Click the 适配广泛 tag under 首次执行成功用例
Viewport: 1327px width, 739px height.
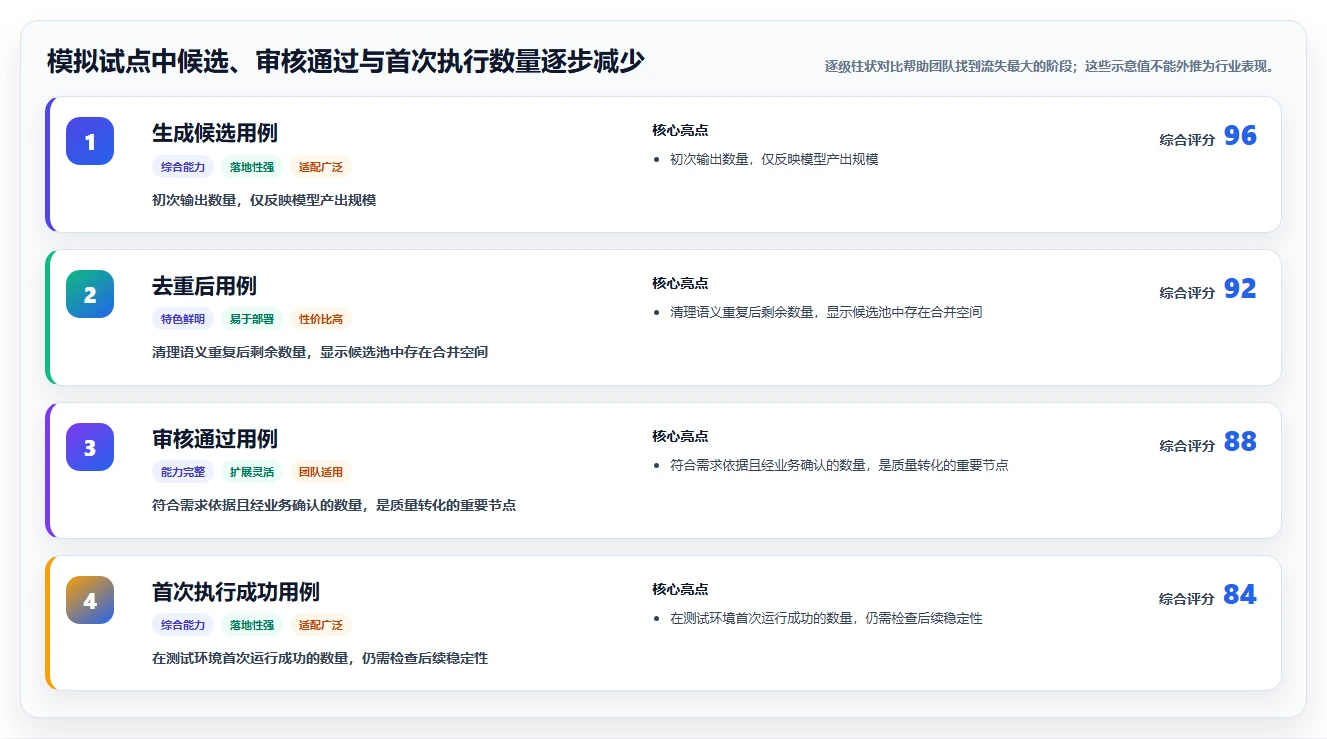[321, 626]
